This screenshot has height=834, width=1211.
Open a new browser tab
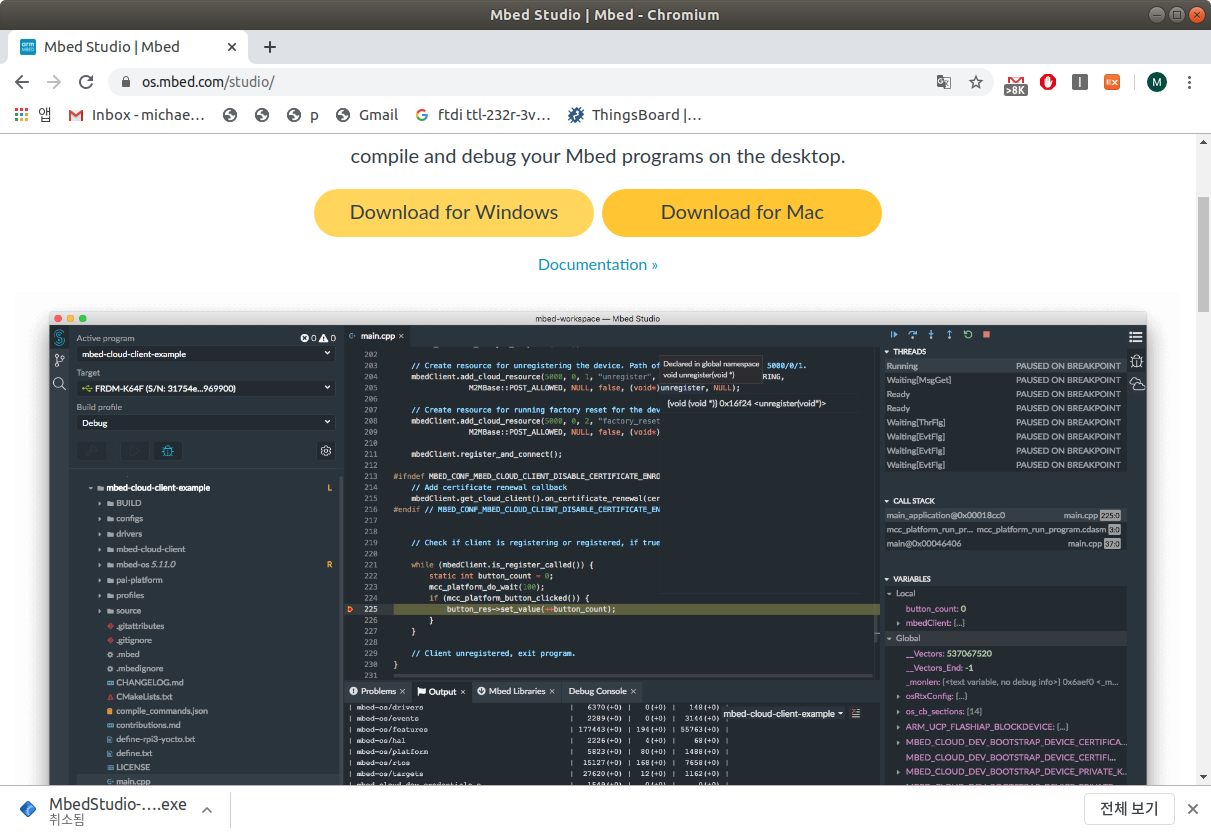(270, 47)
